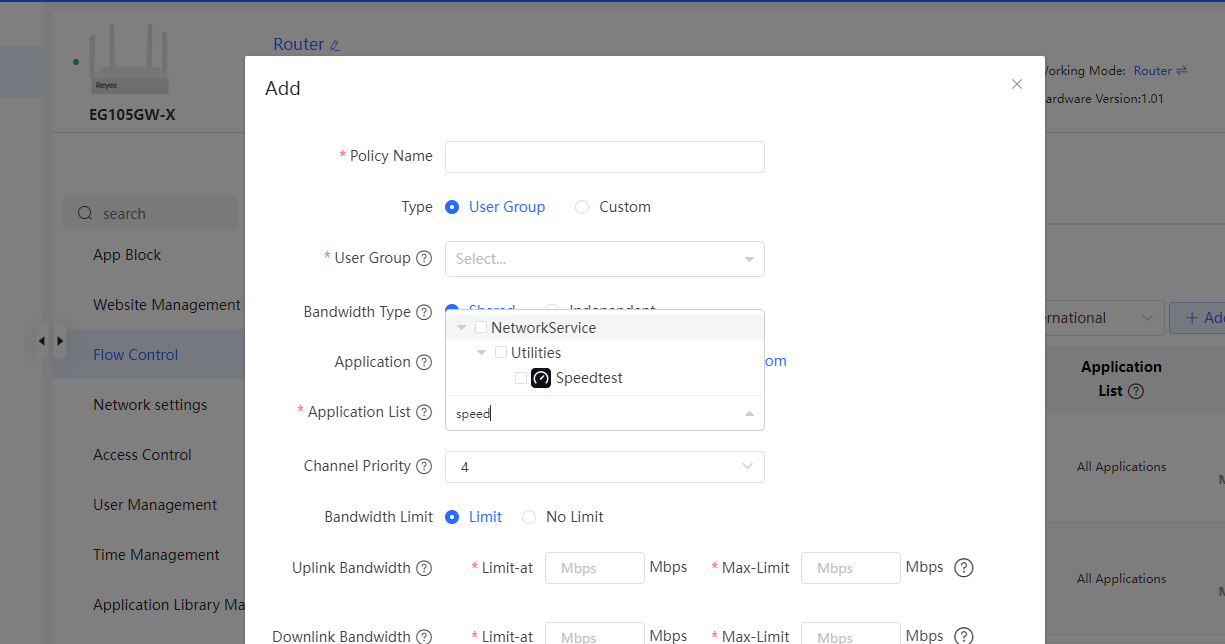Click the Working Mode Router switch icon
Image resolution: width=1225 pixels, height=644 pixels.
[1182, 71]
